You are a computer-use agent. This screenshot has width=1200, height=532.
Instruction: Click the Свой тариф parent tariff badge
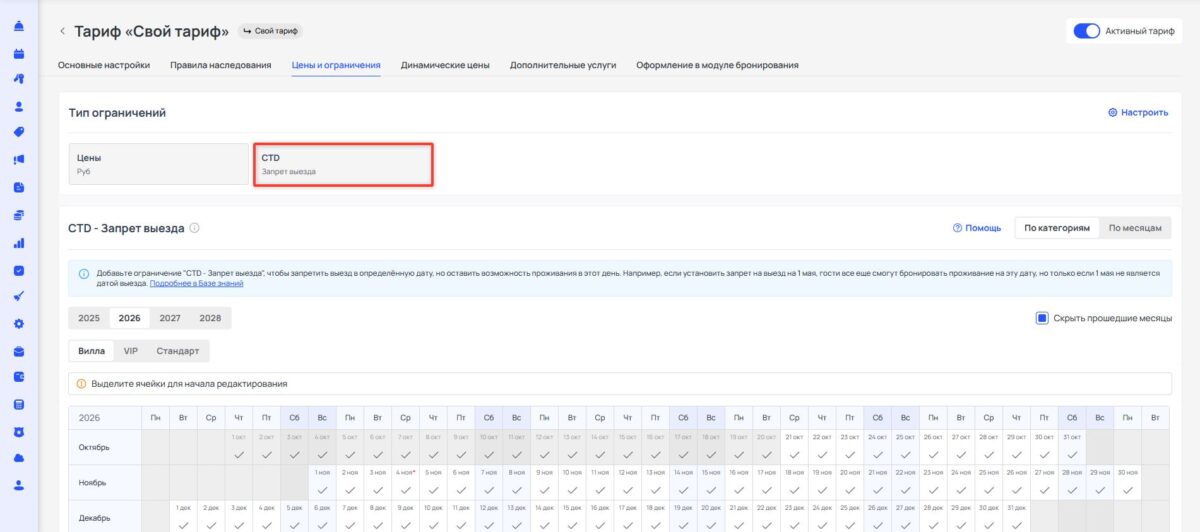(x=271, y=31)
